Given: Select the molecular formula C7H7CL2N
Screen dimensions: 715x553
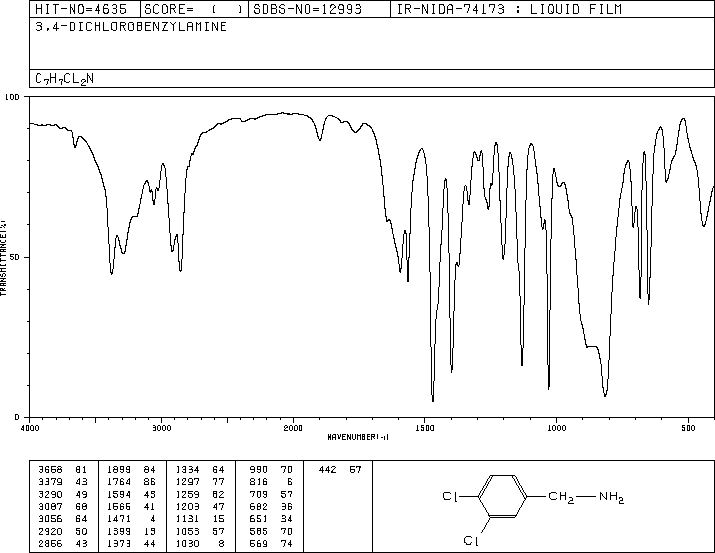Looking at the screenshot, I should click(x=64, y=79).
